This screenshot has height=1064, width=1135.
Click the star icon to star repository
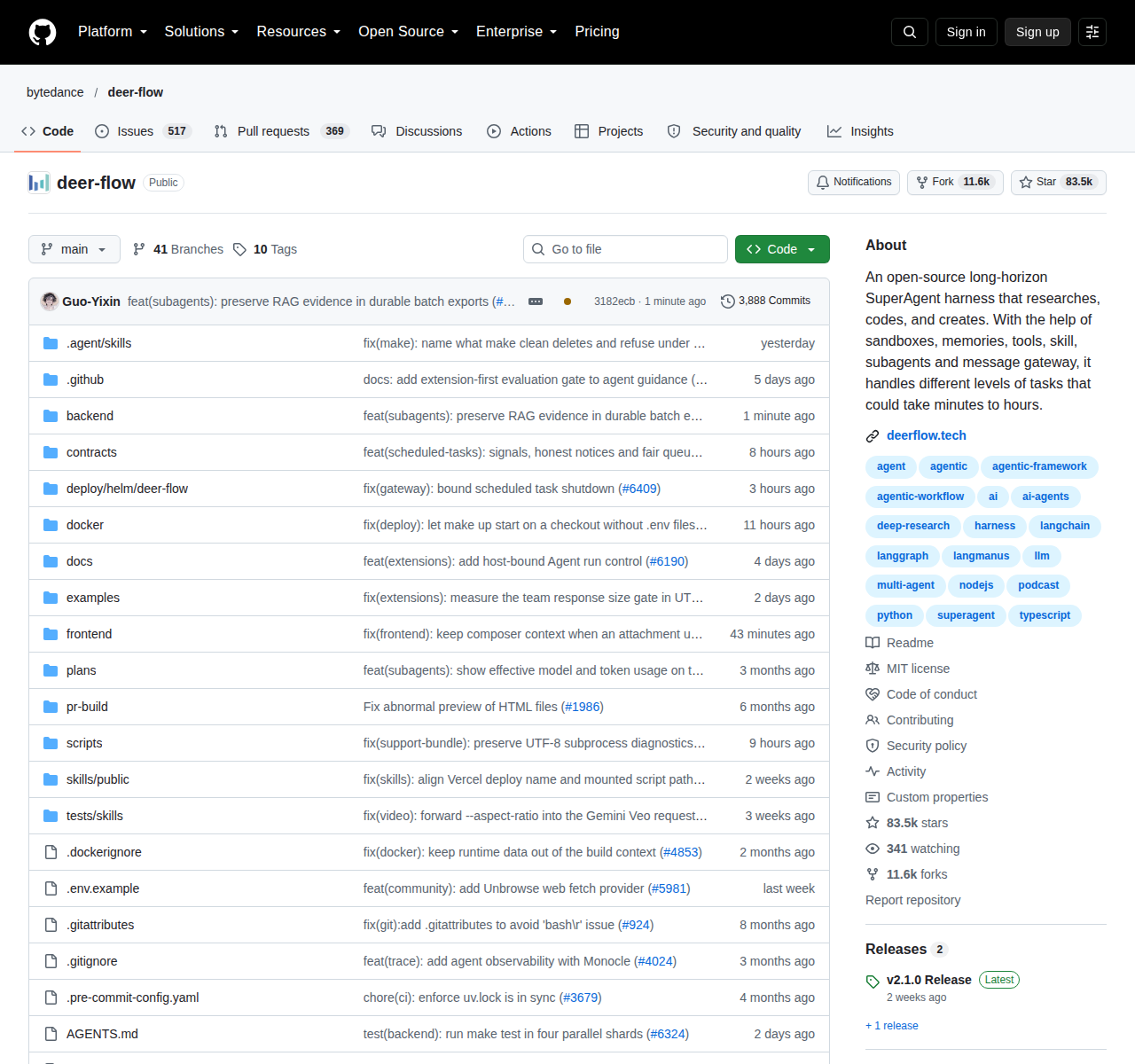pos(1026,182)
